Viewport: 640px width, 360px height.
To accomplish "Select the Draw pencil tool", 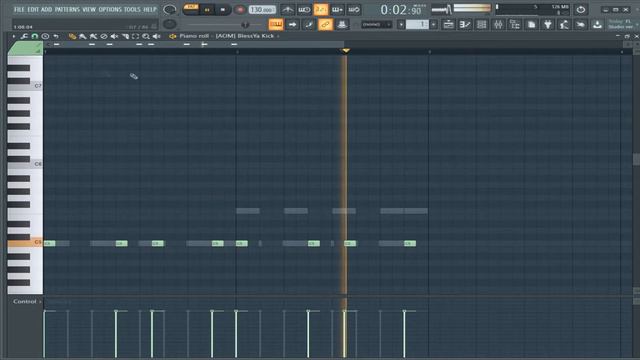I will click(x=72, y=36).
